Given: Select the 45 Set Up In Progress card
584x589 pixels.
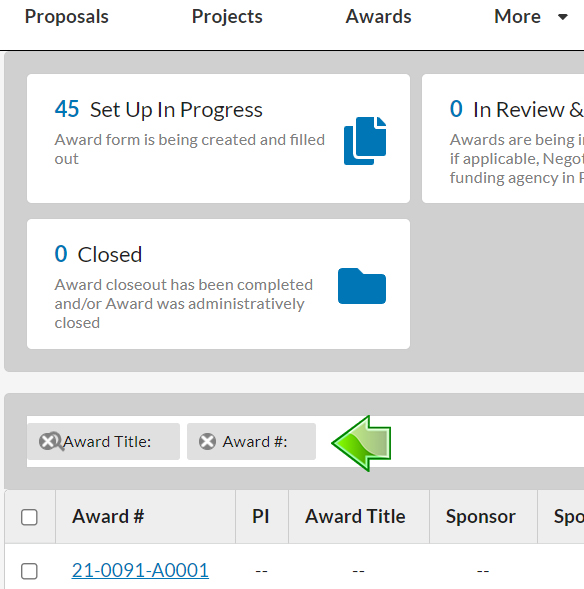Looking at the screenshot, I should point(218,139).
